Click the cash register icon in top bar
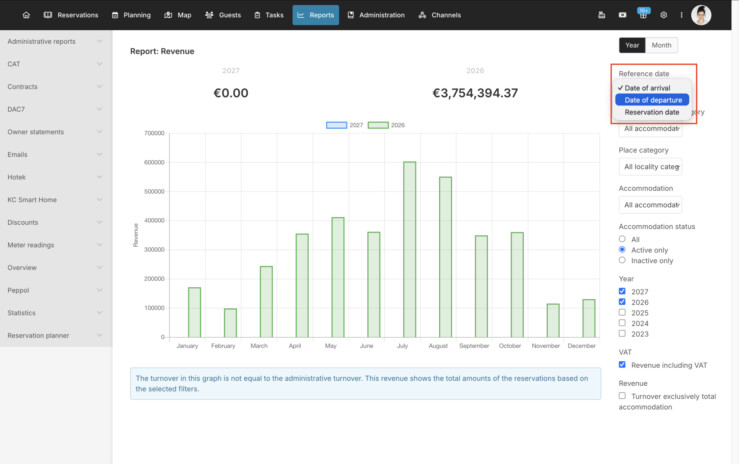The image size is (739, 464). coord(601,15)
